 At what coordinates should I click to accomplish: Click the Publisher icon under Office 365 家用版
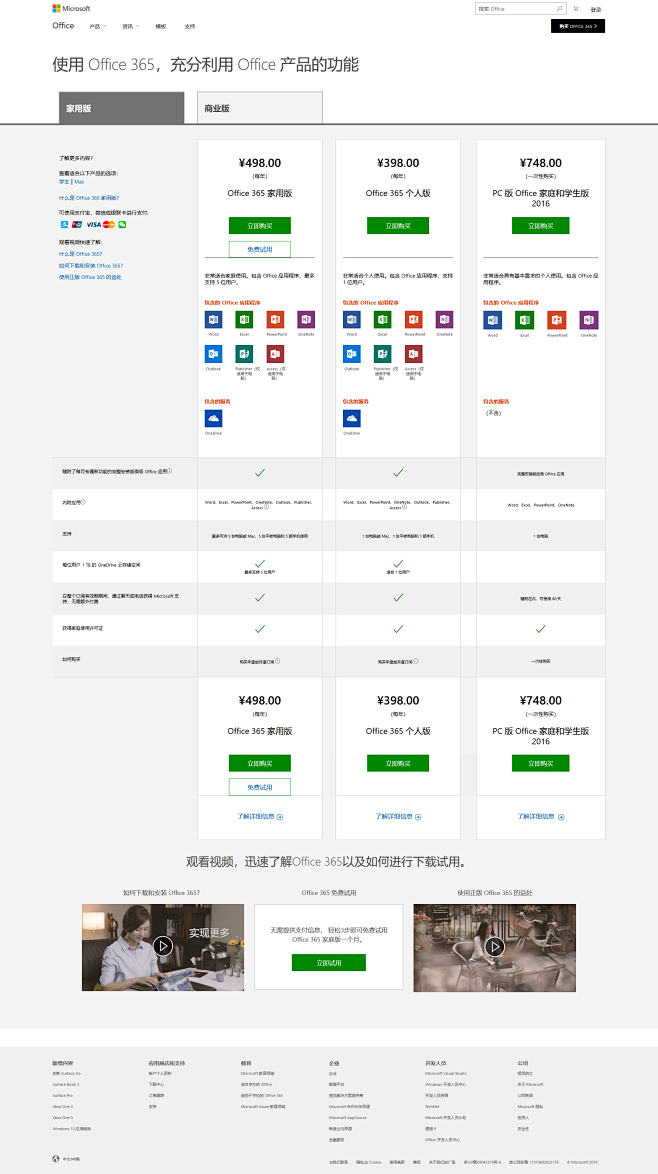(244, 354)
